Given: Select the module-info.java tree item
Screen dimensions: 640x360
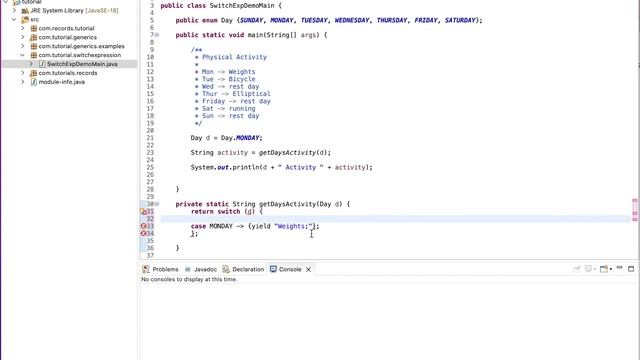Looking at the screenshot, I should (x=62, y=82).
